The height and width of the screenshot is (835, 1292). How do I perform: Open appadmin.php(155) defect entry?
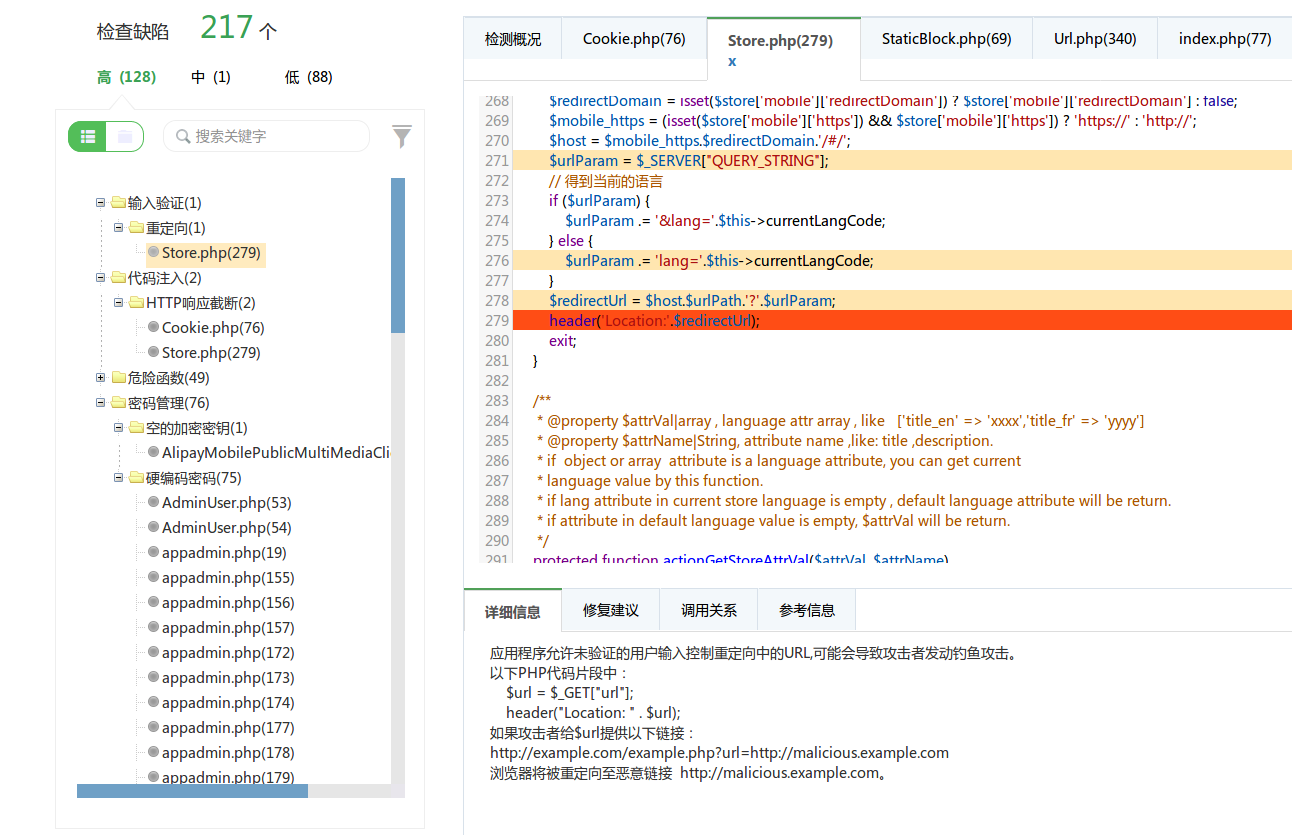pos(227,578)
